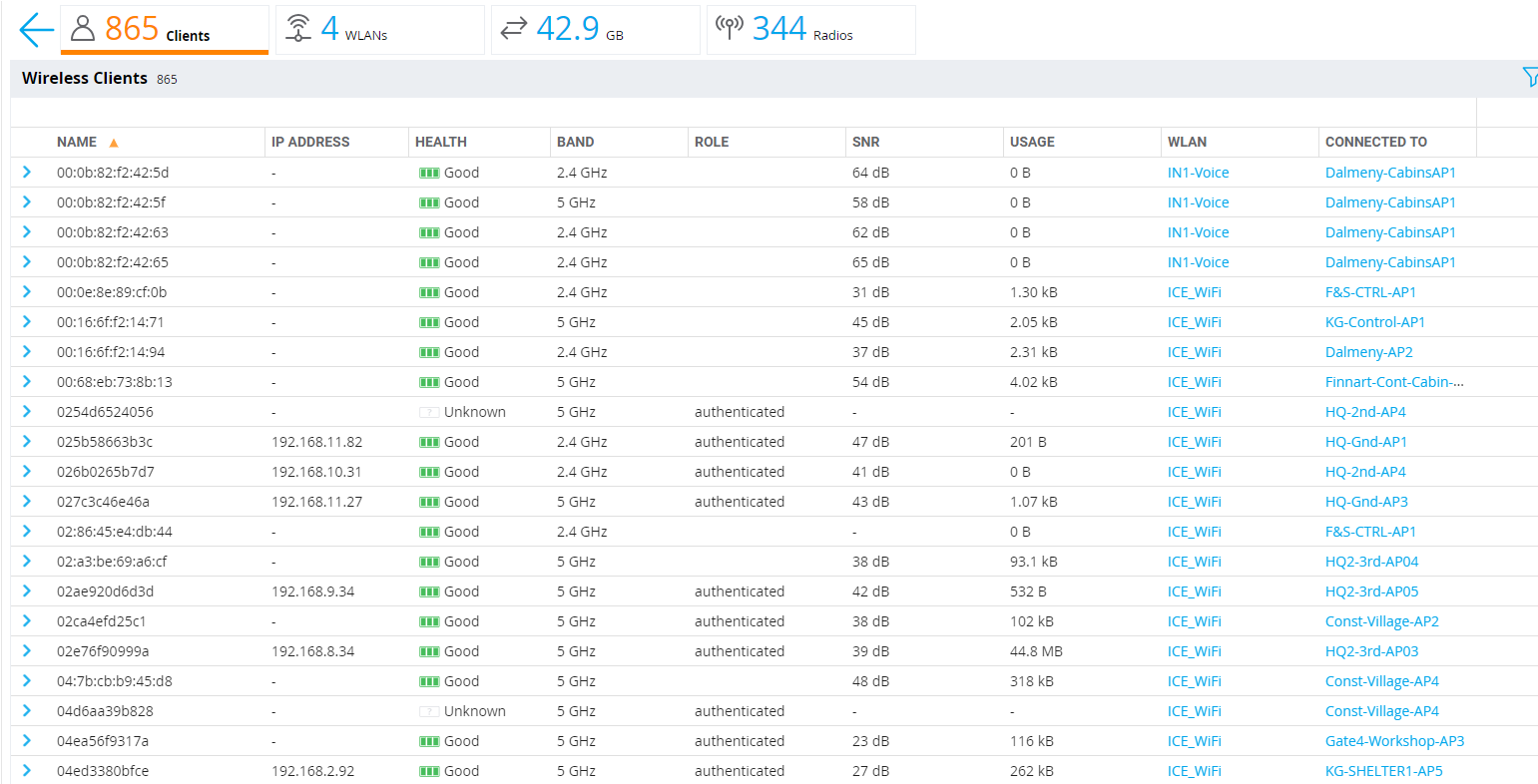
Task: Open the 42.9 GB usage tab
Action: (596, 30)
